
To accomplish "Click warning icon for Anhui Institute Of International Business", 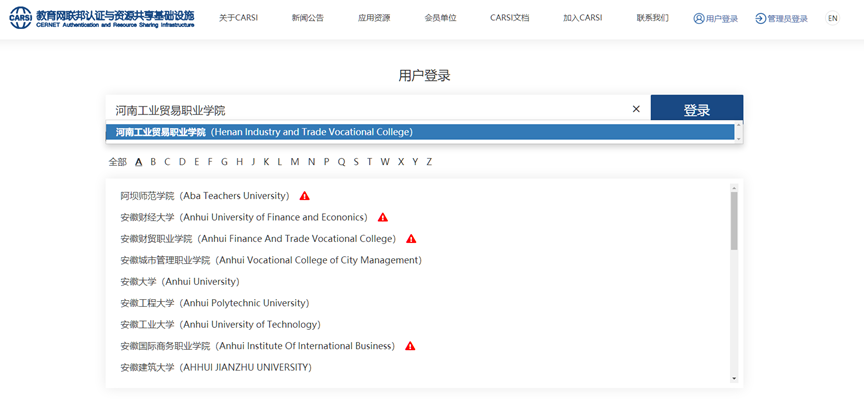I will [x=410, y=346].
